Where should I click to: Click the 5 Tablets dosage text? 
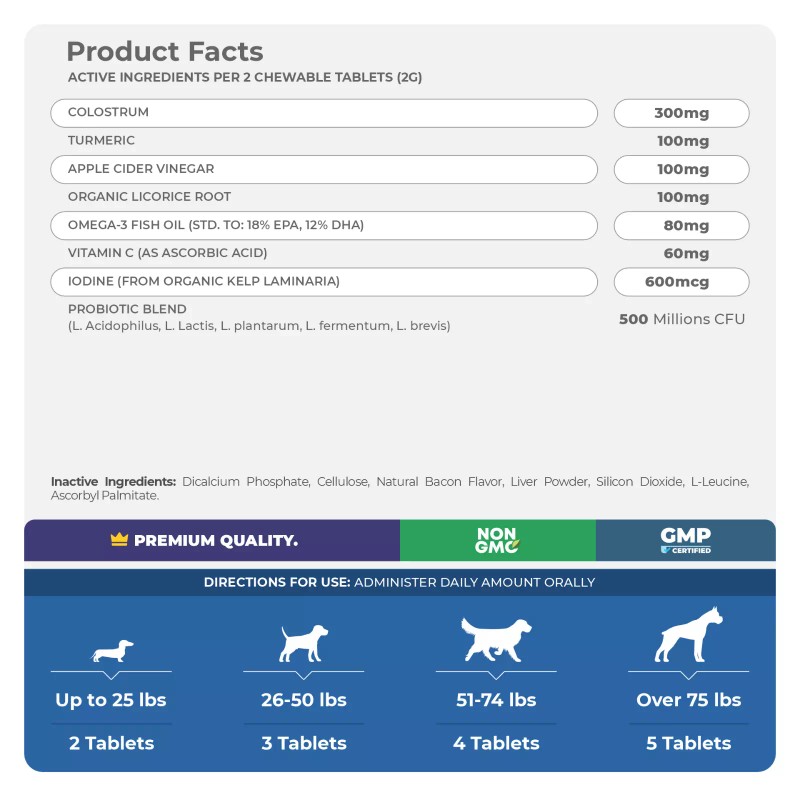tap(688, 743)
